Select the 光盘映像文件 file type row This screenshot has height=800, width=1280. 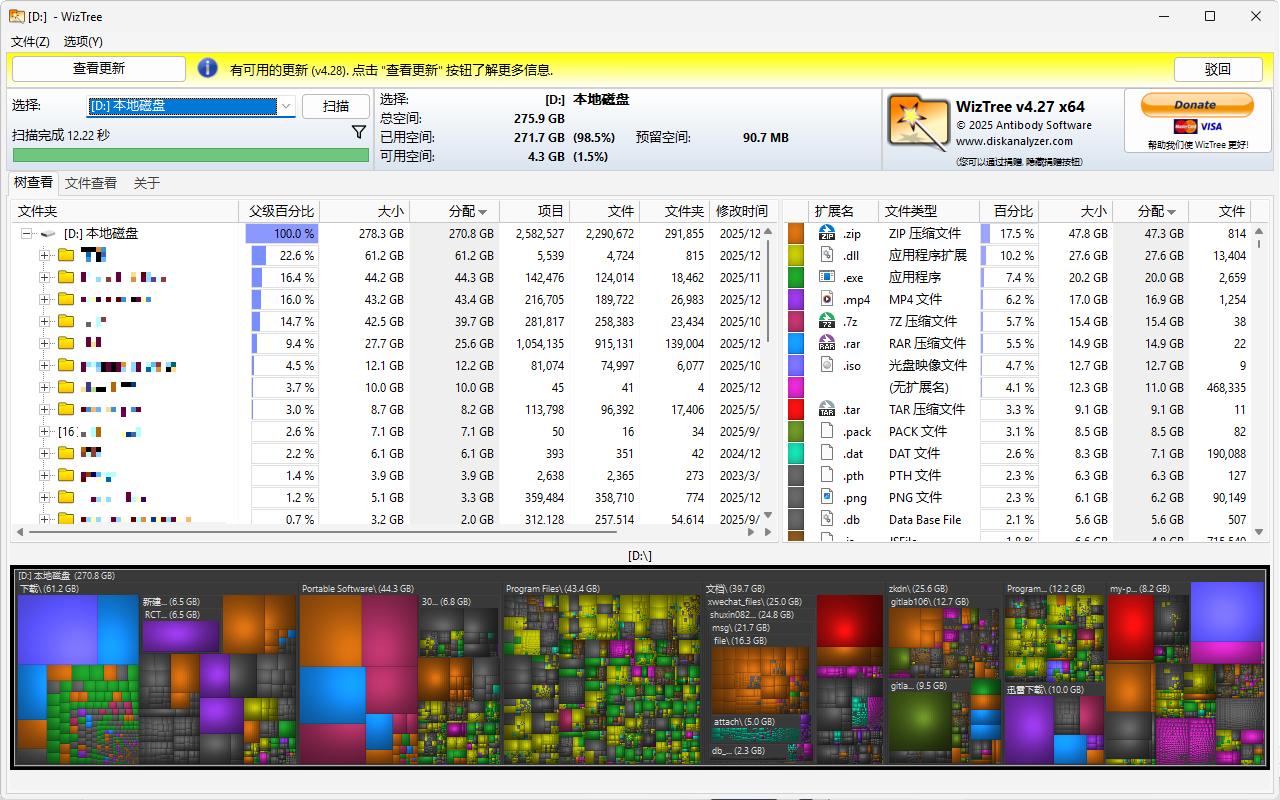pyautogui.click(x=1017, y=365)
